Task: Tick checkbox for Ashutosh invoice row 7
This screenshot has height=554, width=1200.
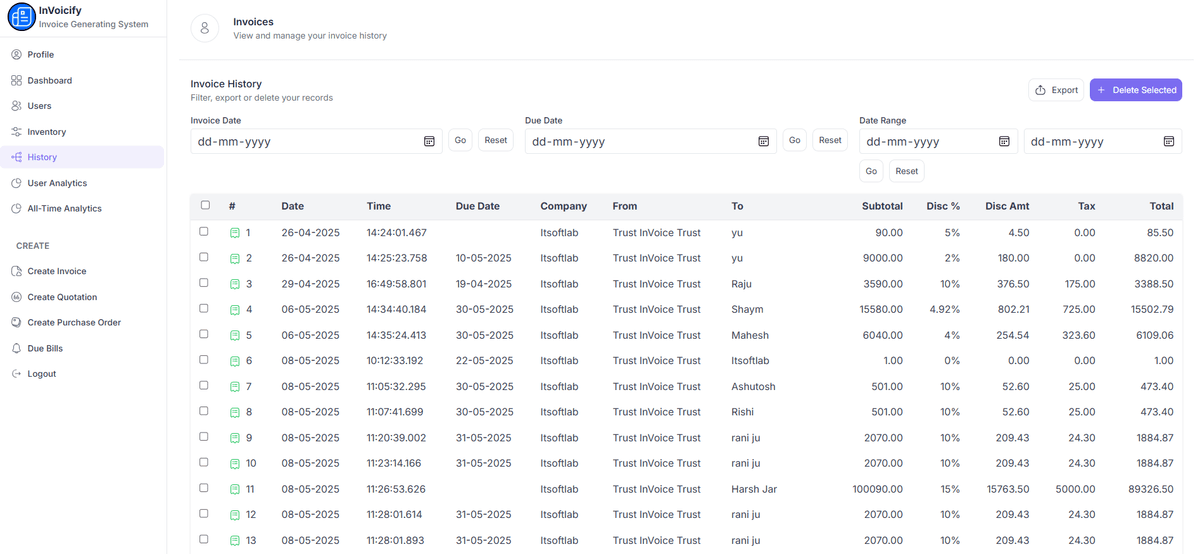Action: click(204, 385)
